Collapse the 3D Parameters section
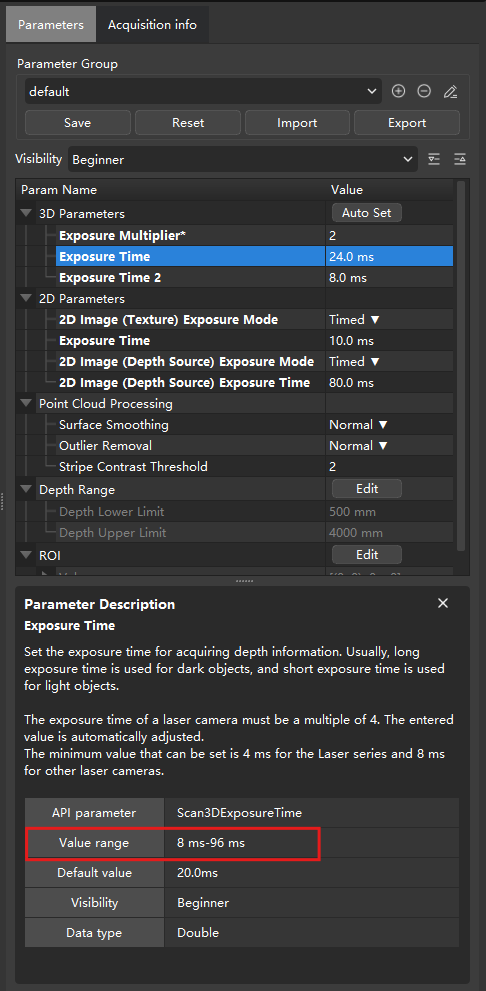 [26, 214]
